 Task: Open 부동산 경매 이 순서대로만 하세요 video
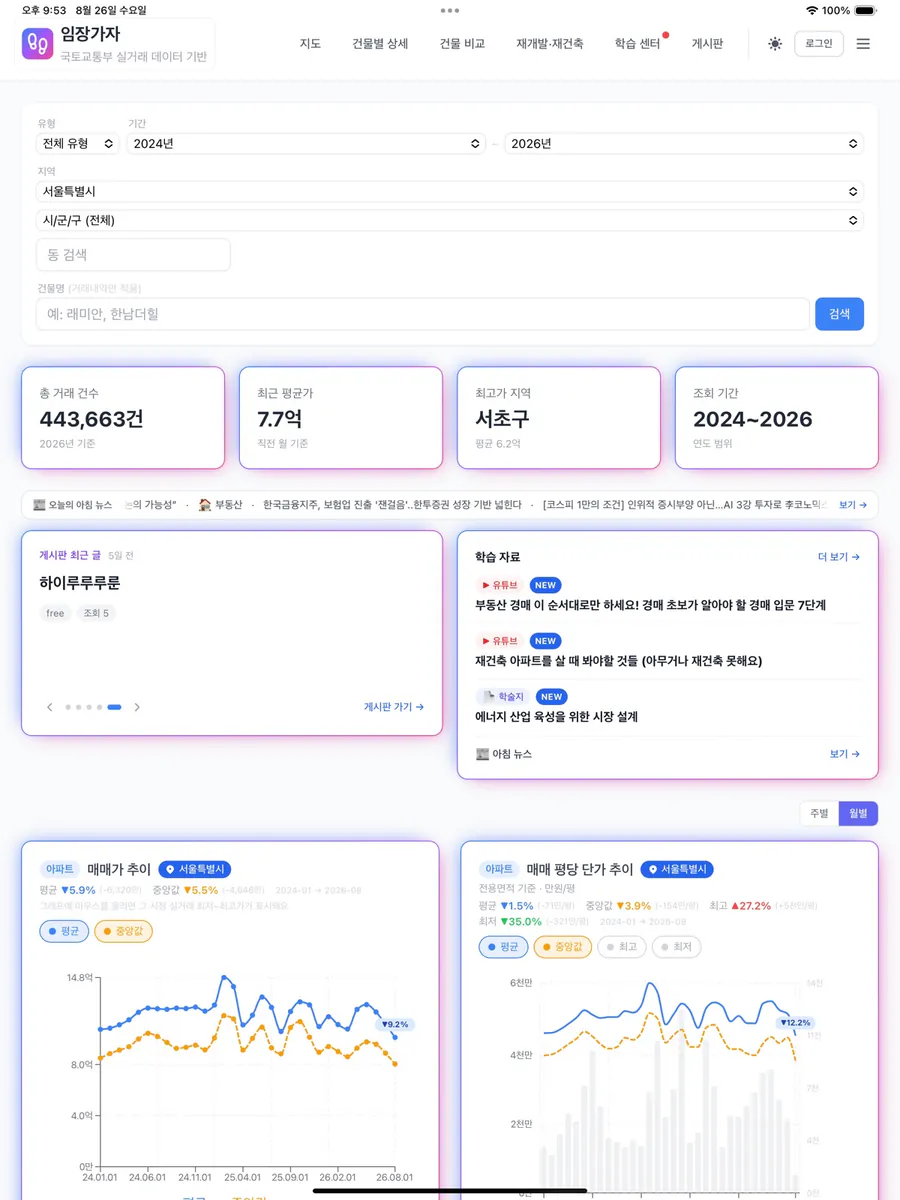(650, 605)
